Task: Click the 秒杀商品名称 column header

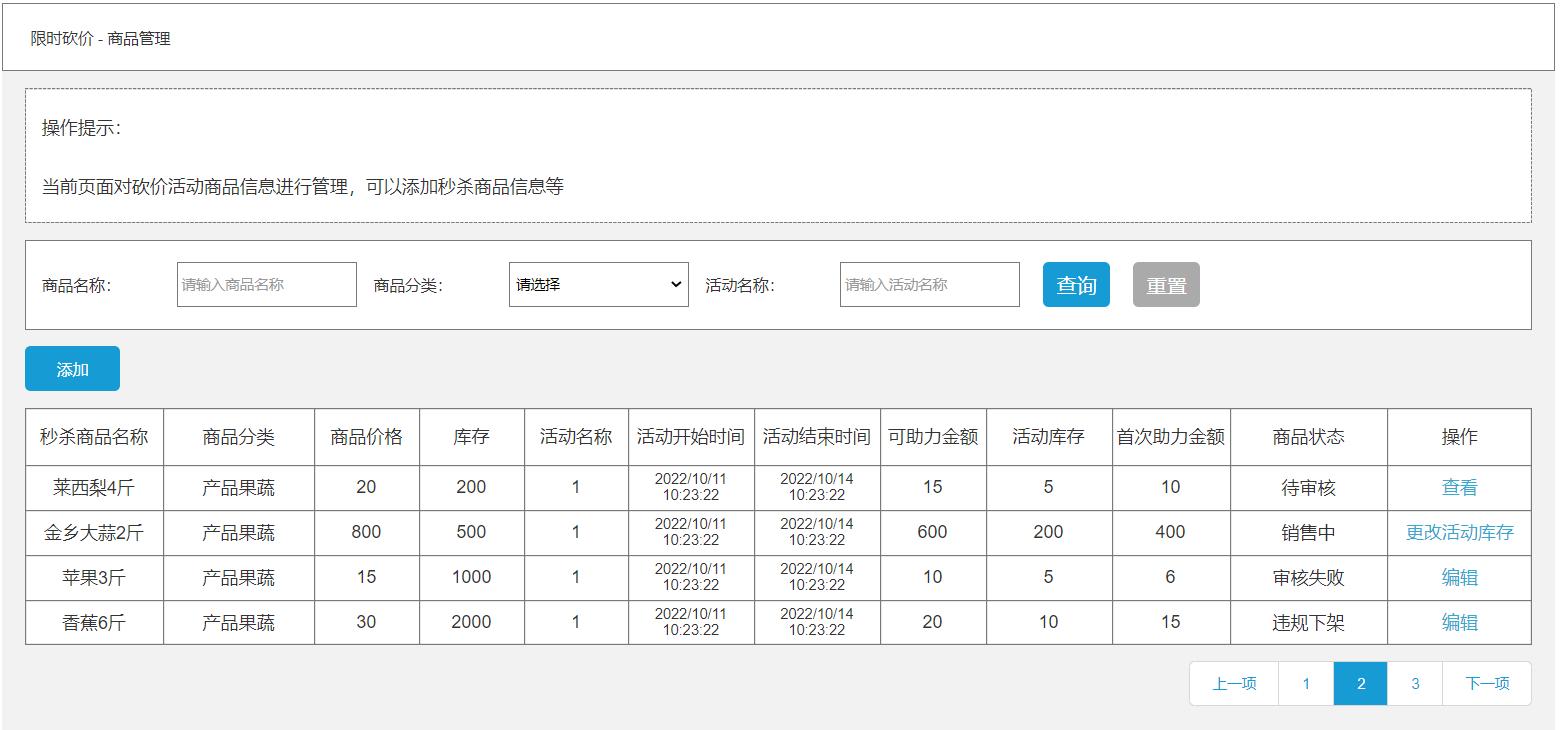Action: [x=94, y=436]
